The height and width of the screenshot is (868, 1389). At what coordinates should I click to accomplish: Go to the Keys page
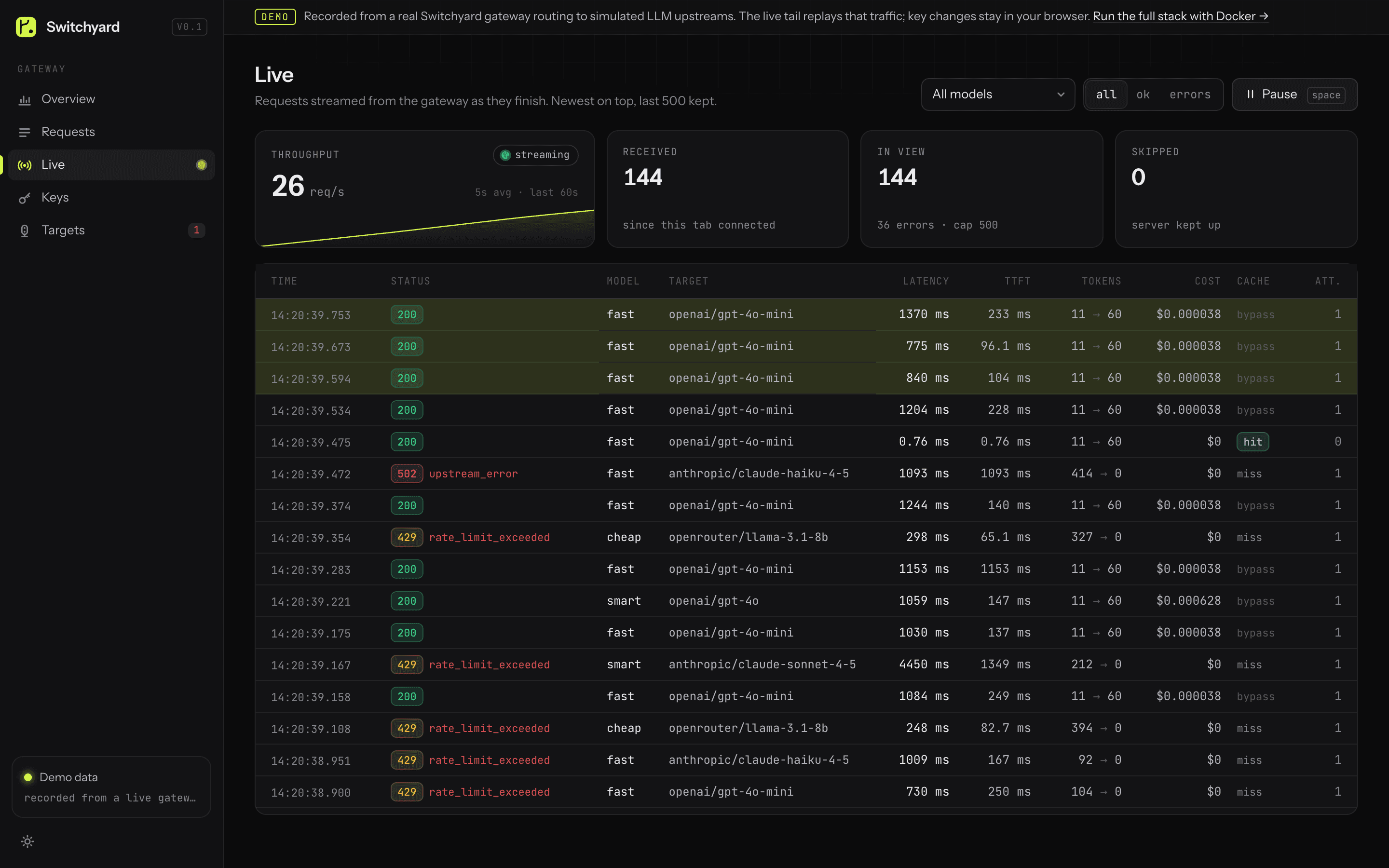[111, 198]
